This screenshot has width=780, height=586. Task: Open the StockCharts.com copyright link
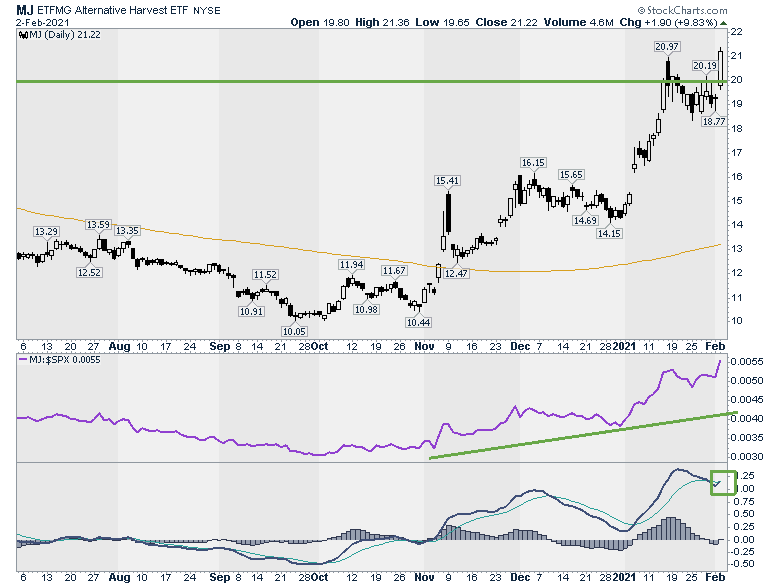tap(682, 10)
